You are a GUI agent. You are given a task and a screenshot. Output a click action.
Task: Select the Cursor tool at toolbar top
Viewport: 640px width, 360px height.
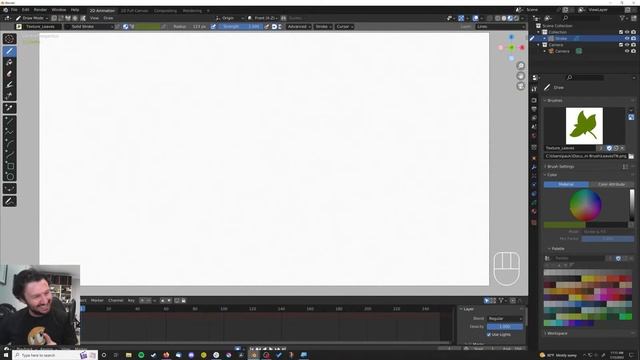coord(9,39)
